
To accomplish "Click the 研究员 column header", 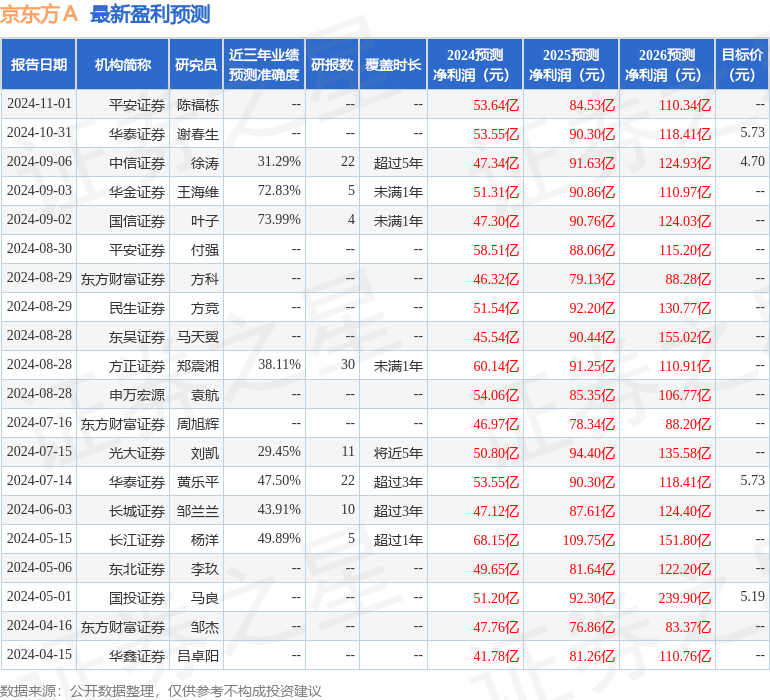I will point(196,64).
